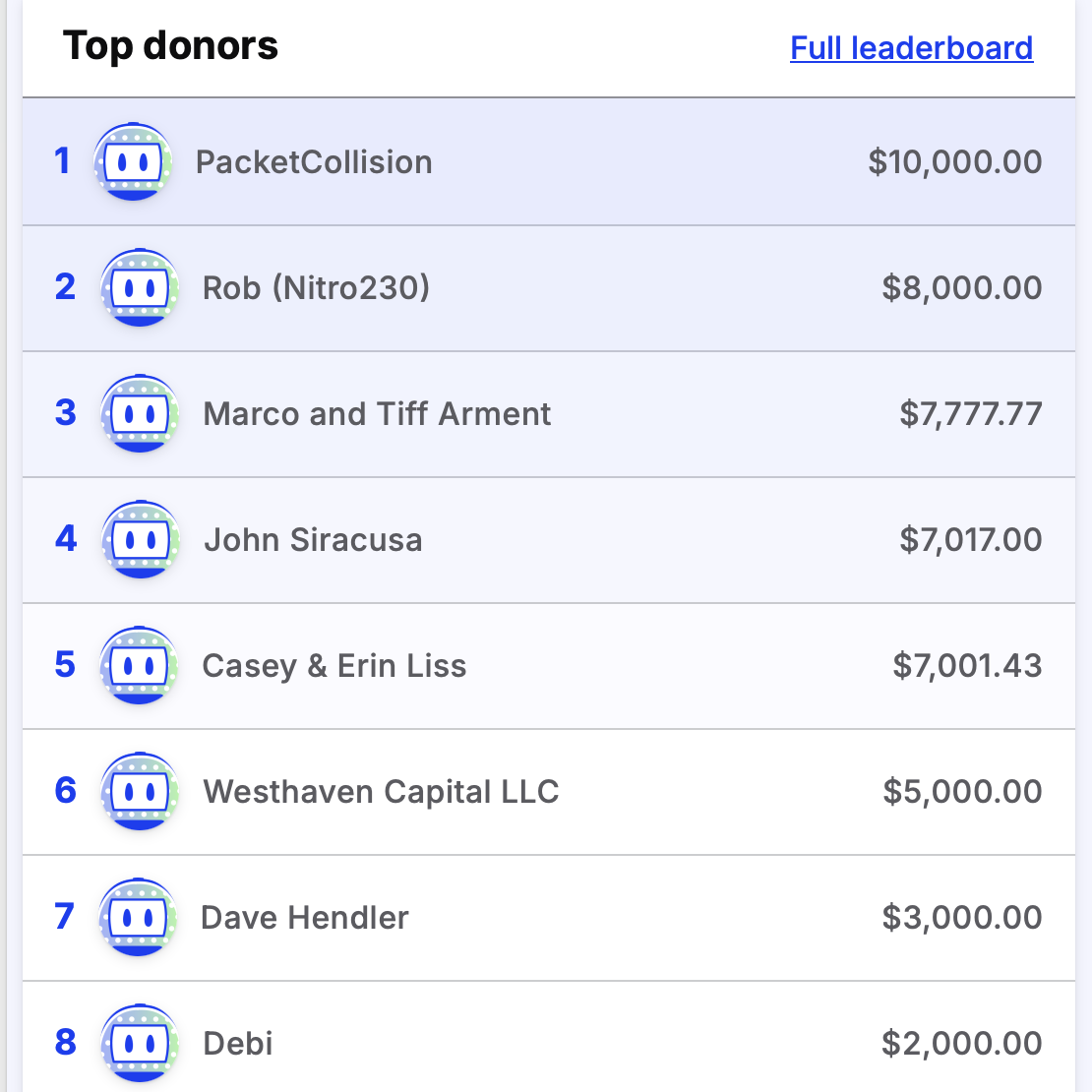Image resolution: width=1092 pixels, height=1092 pixels.
Task: Click Debi's avatar icon
Action: pos(140,1043)
